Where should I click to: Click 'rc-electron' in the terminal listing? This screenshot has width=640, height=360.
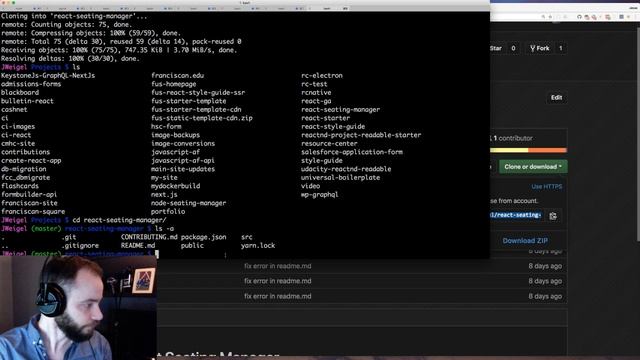point(322,76)
